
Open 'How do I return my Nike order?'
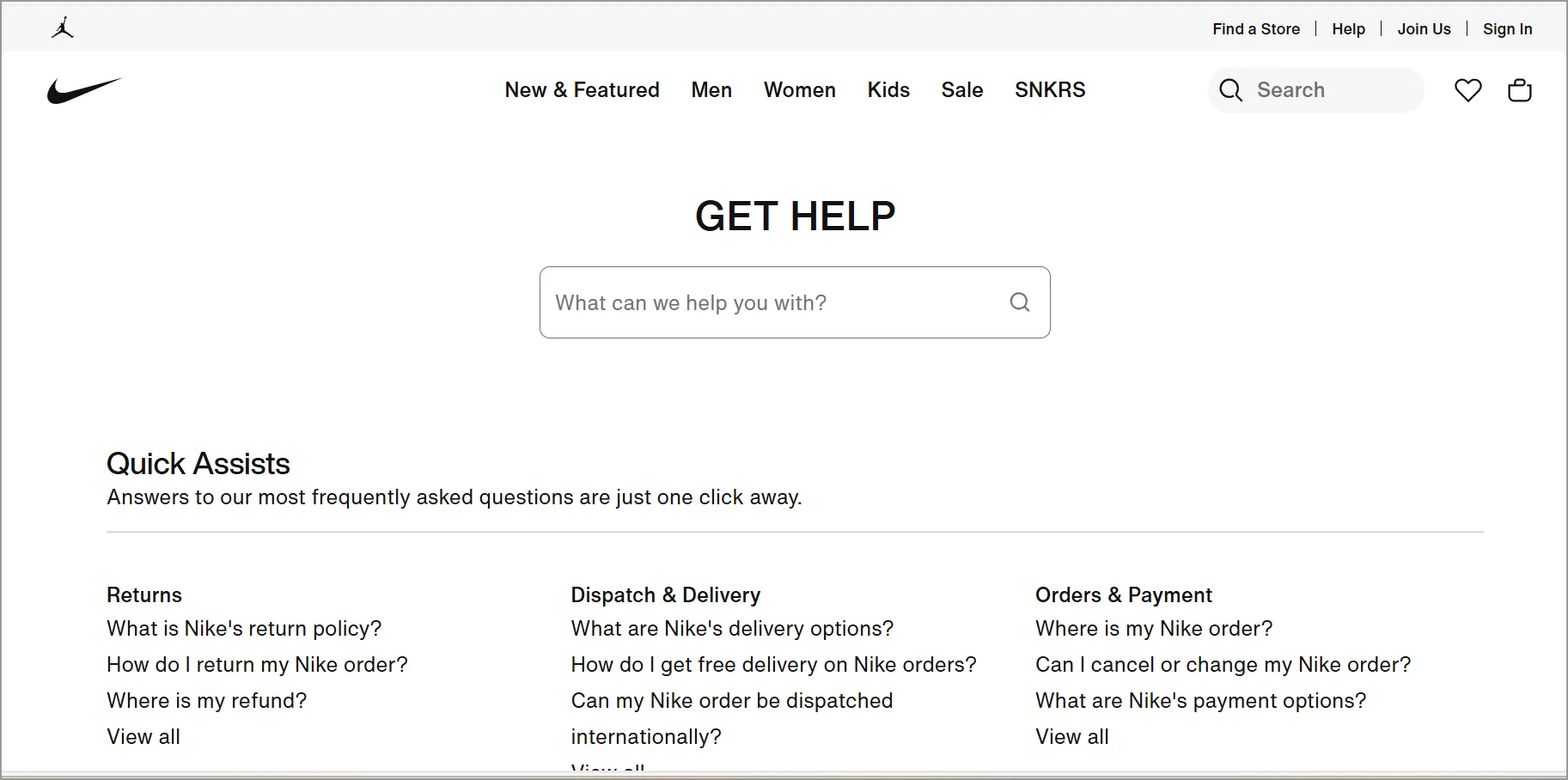257,665
